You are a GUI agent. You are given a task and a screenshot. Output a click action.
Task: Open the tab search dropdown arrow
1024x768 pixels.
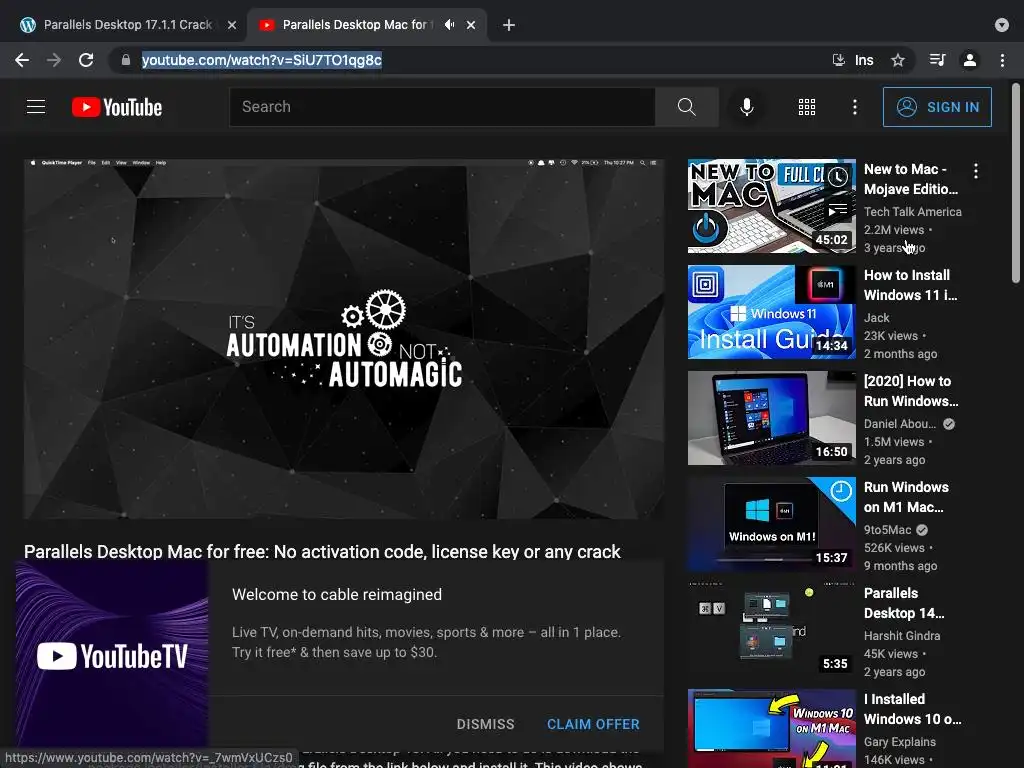1002,25
